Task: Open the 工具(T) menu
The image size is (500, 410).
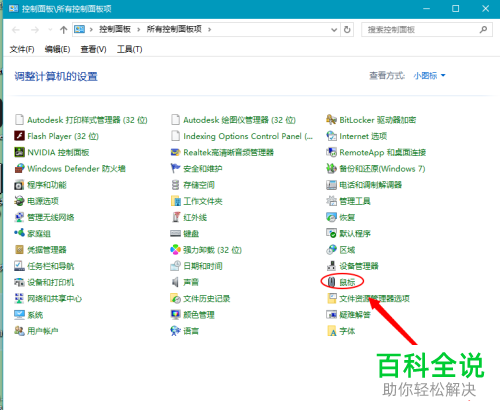Action: pos(130,49)
